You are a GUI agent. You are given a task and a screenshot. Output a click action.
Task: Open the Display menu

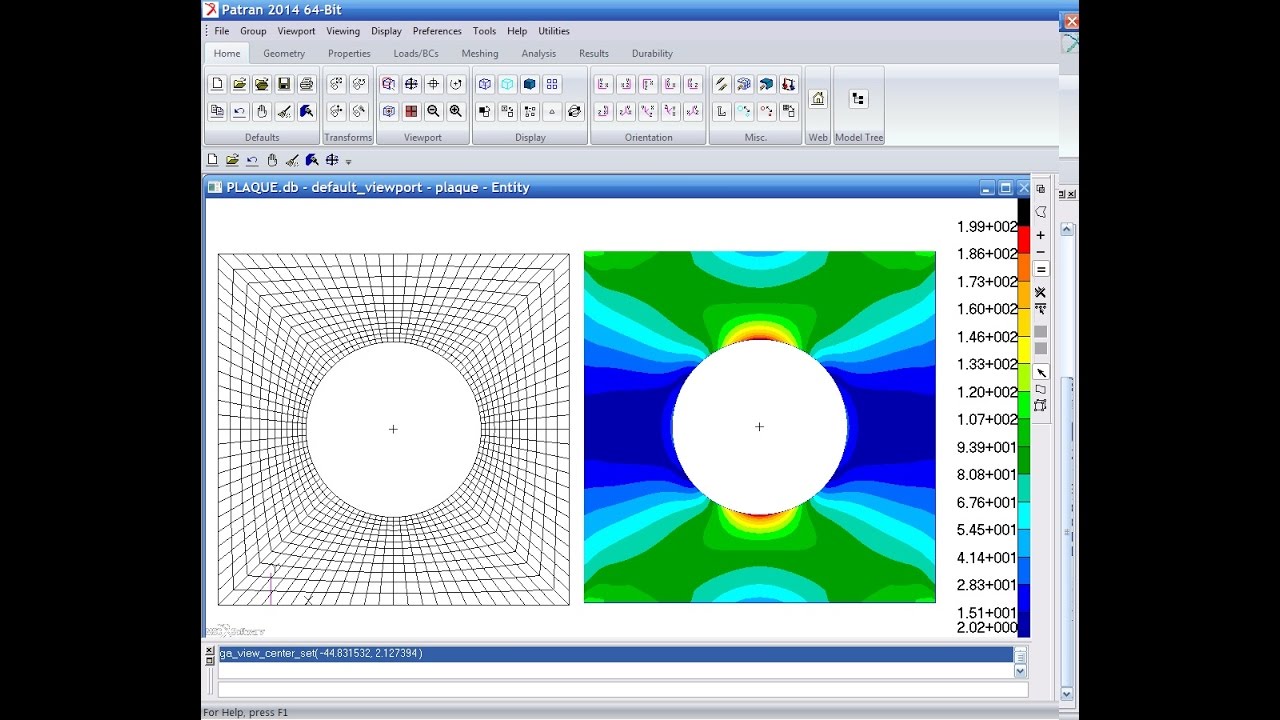click(386, 31)
